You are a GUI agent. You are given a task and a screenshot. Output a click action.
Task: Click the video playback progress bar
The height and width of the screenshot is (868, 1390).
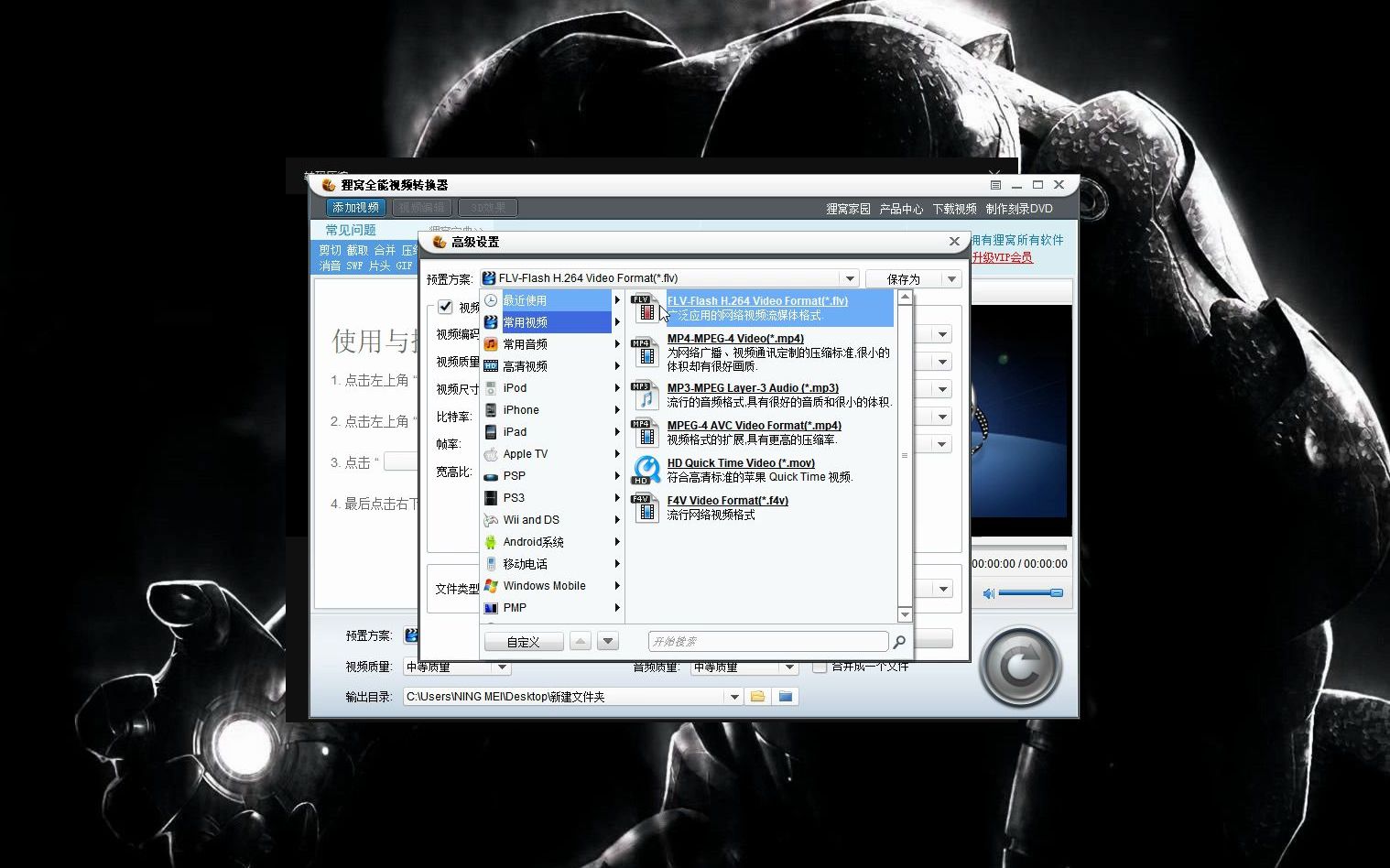point(1019,546)
